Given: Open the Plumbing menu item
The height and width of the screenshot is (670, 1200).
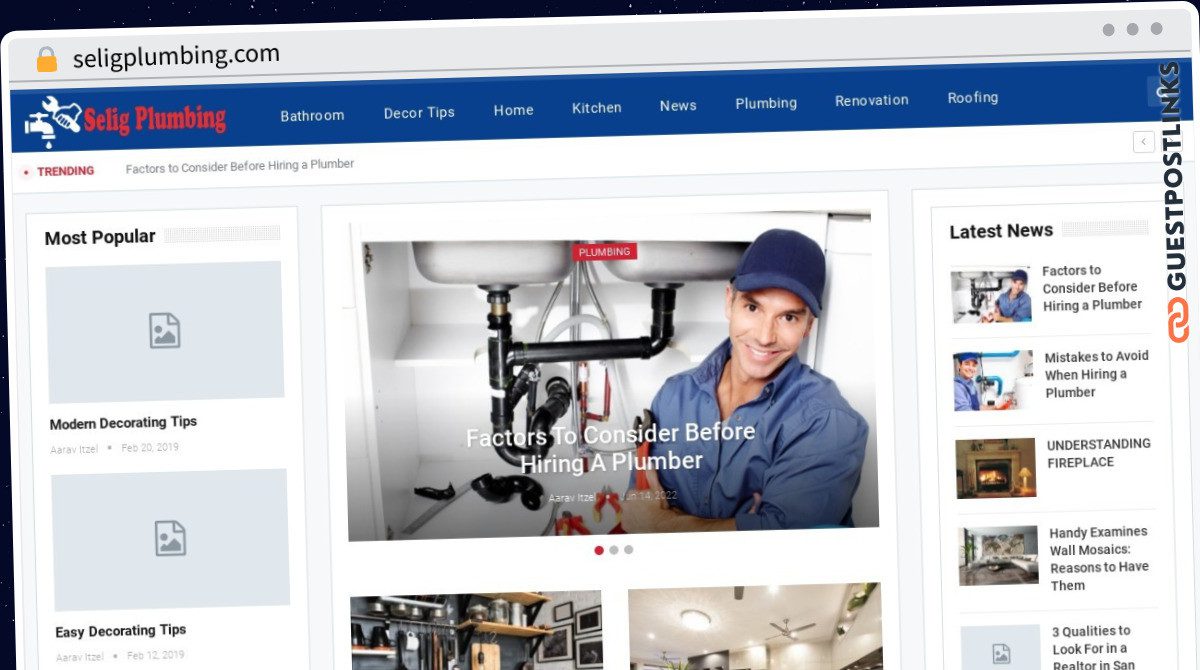Looking at the screenshot, I should pos(766,103).
